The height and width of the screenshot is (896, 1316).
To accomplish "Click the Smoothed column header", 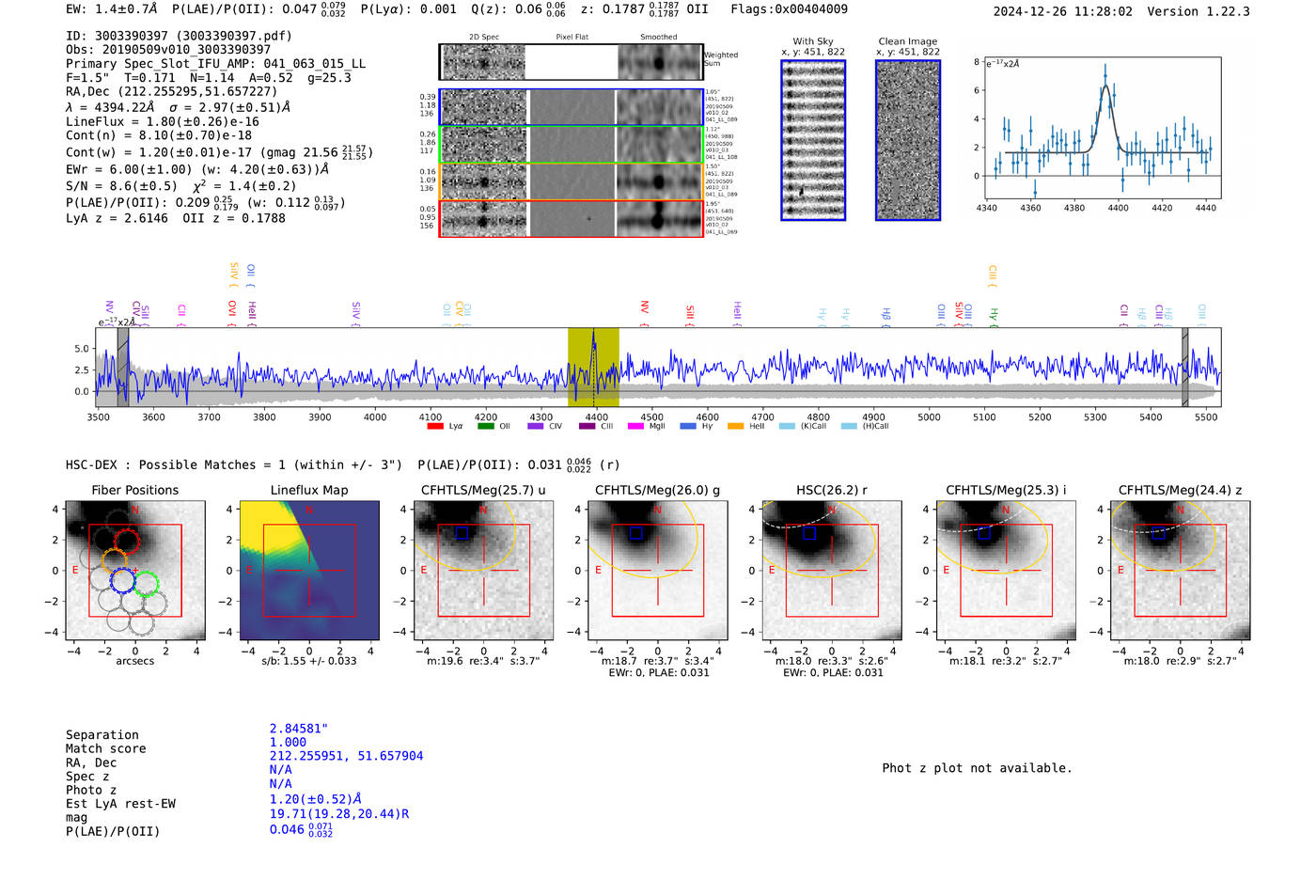I will coord(658,37).
